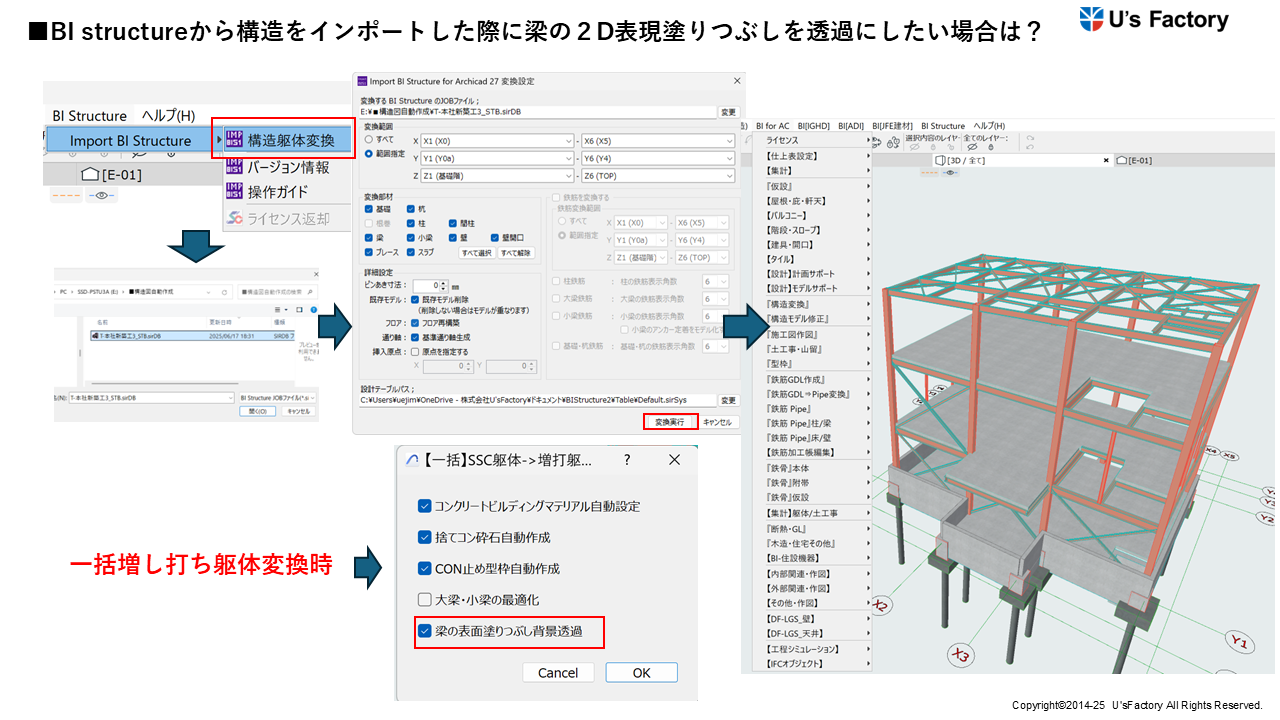Click the house icon on the left E-01 tab
This screenshot has width=1280, height=720.
point(89,175)
